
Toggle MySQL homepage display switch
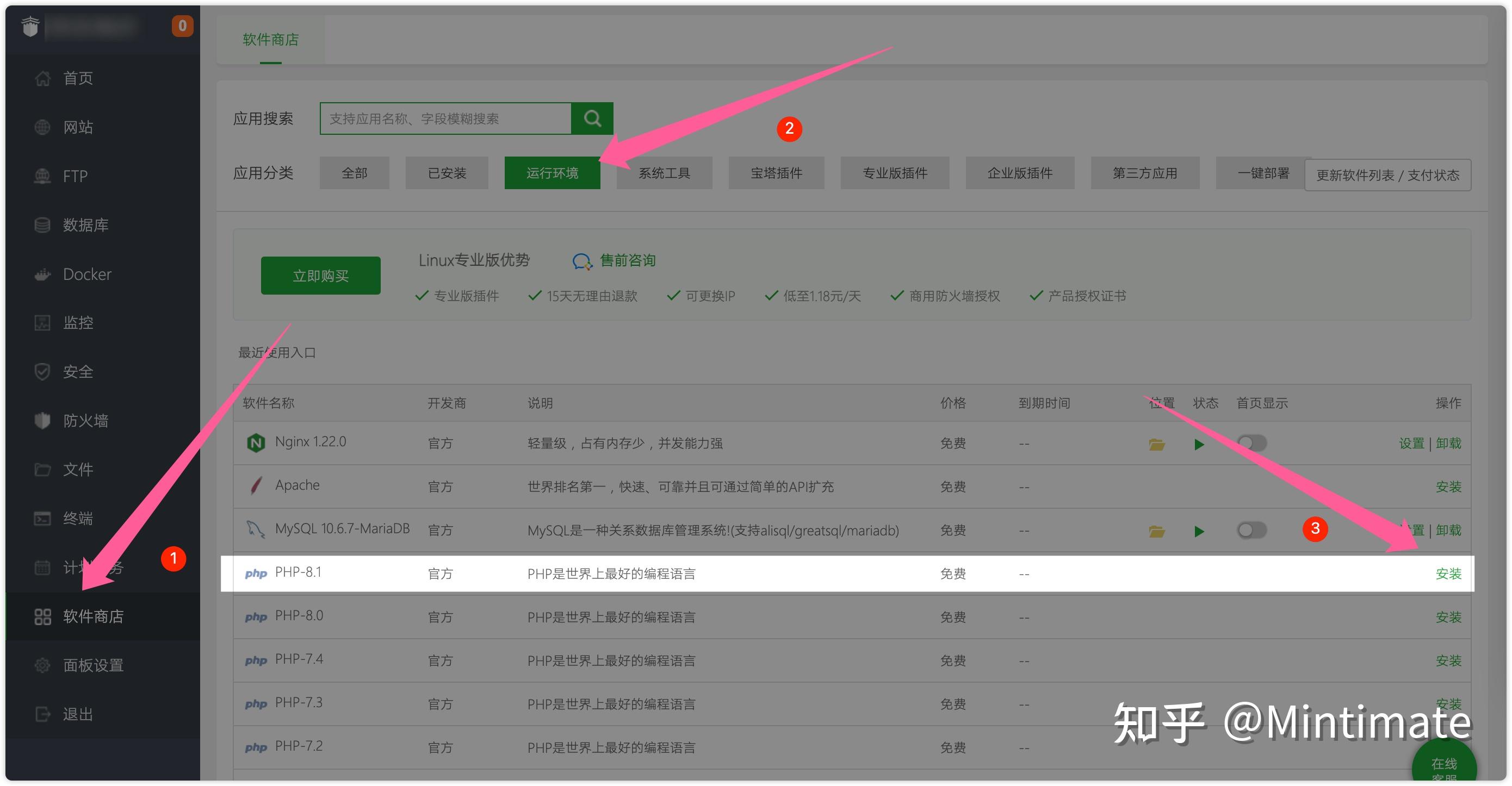click(x=1251, y=529)
